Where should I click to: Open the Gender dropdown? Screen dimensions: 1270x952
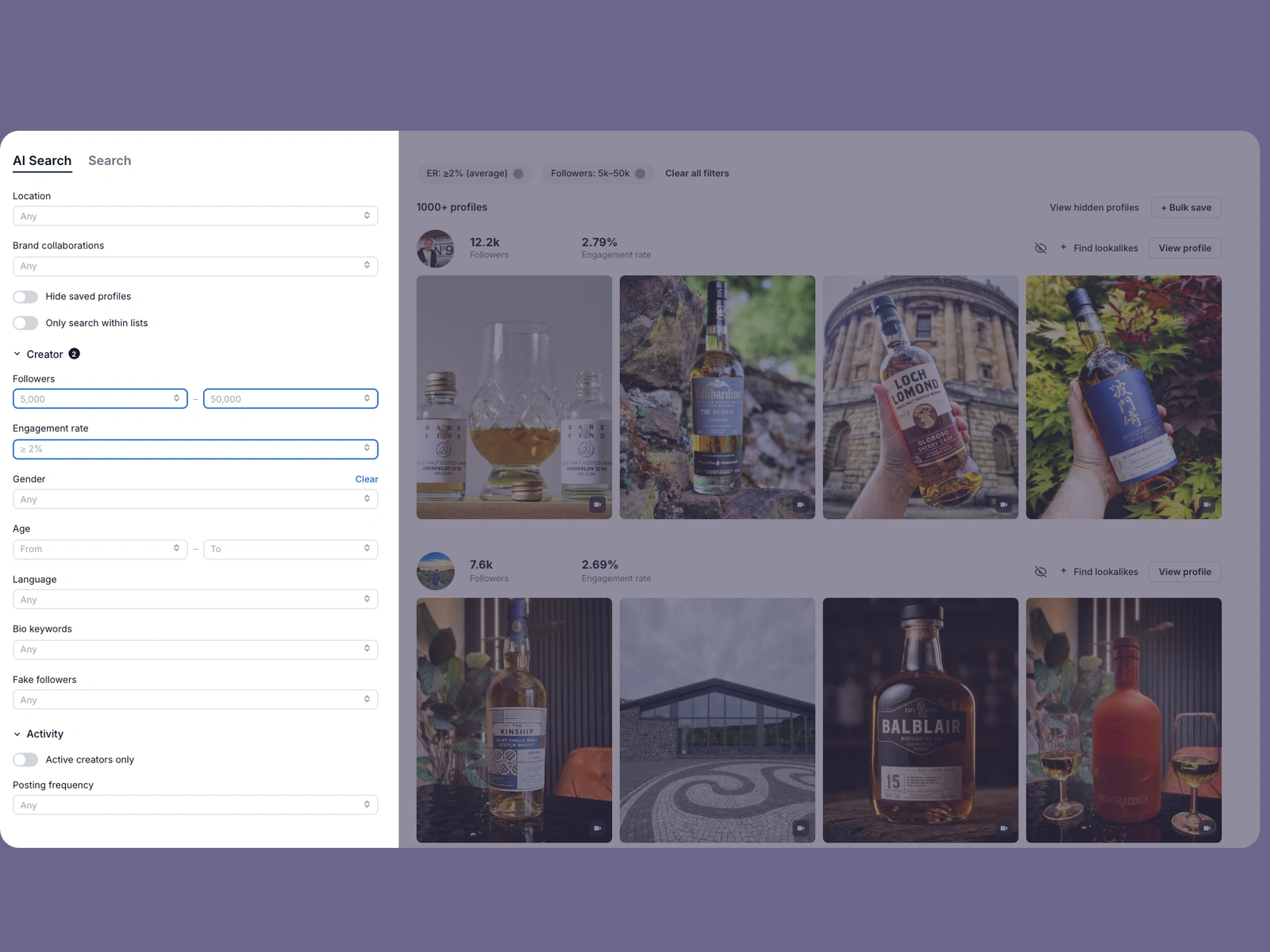(195, 499)
